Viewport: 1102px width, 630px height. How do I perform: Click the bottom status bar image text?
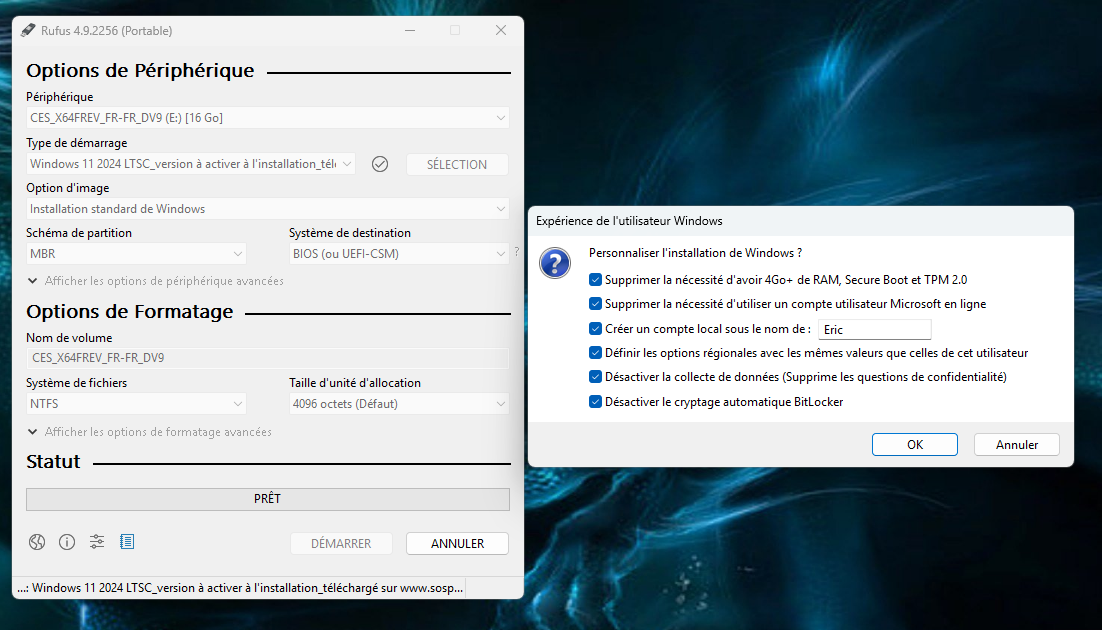point(240,588)
